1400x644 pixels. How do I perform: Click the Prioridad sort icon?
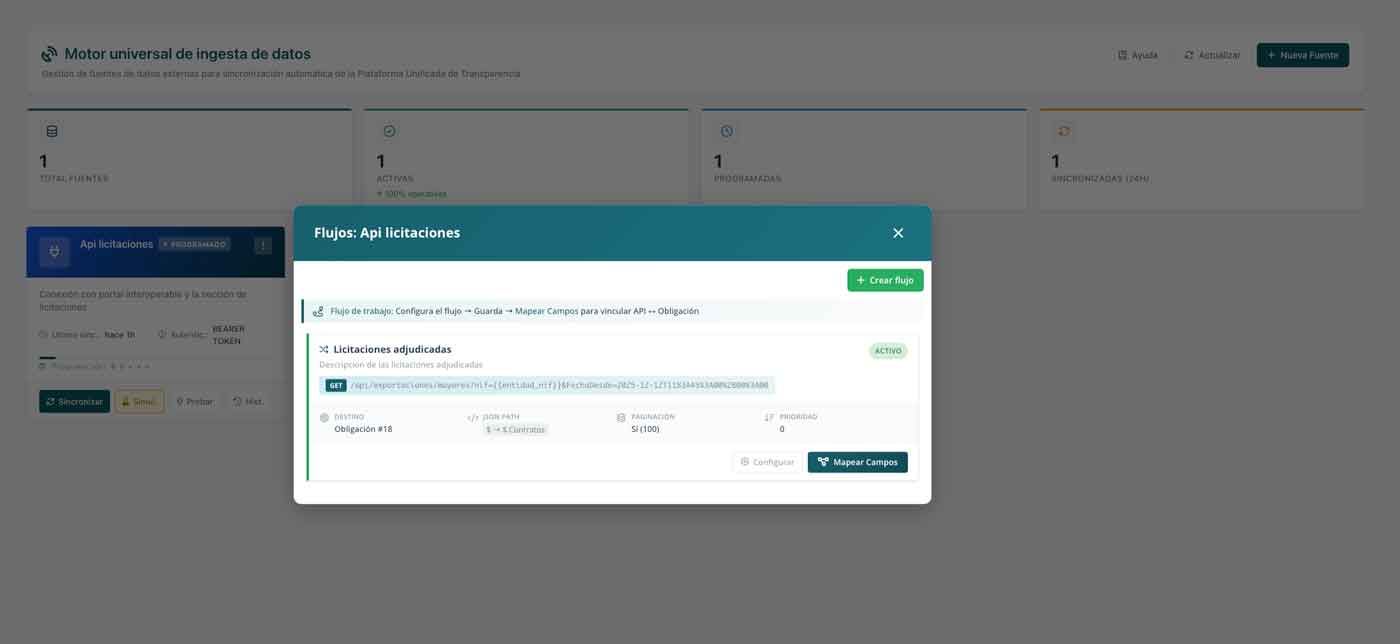pos(769,418)
